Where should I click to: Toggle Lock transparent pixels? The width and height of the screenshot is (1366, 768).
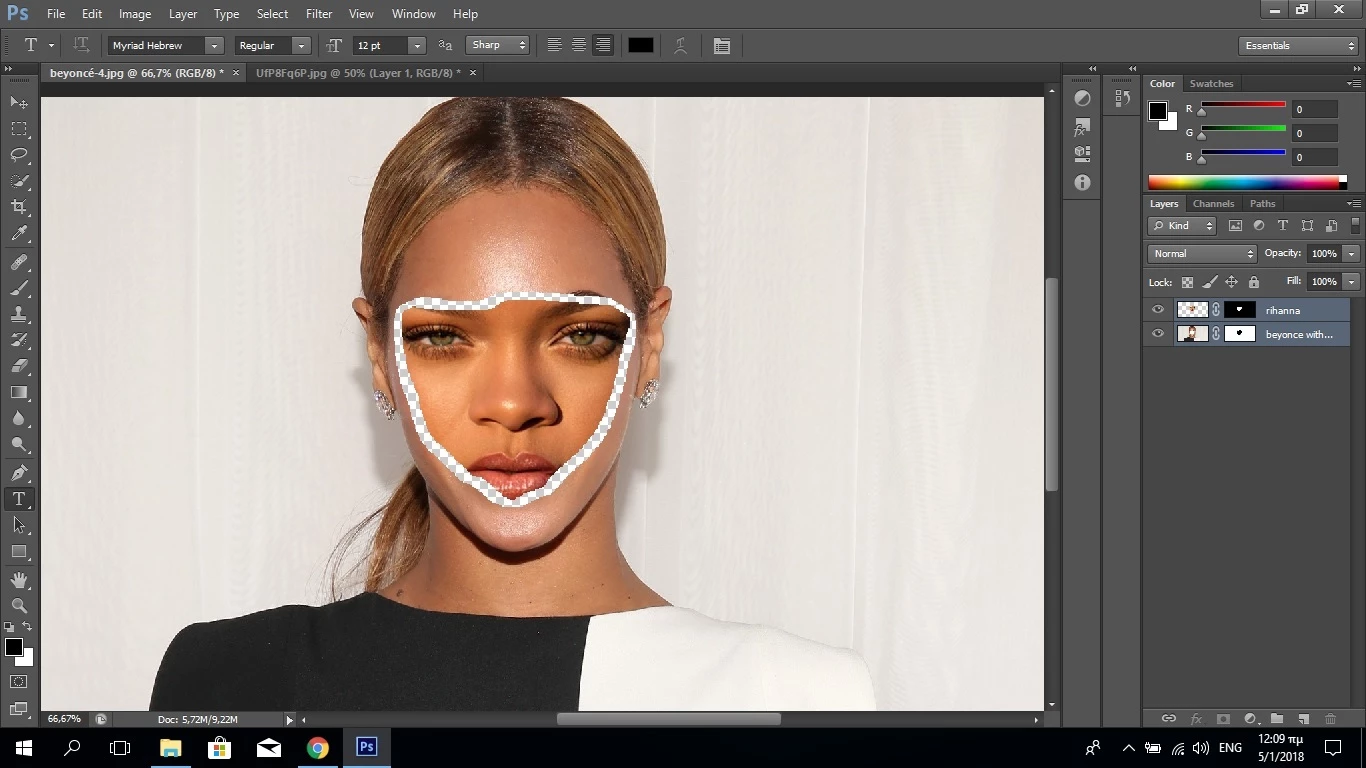pyautogui.click(x=1187, y=282)
